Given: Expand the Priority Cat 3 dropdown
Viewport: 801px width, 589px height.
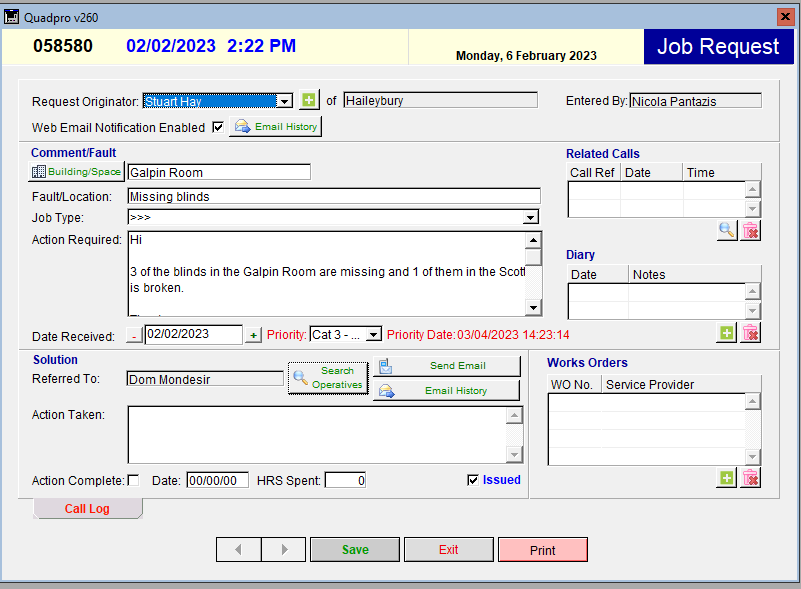Looking at the screenshot, I should point(373,335).
